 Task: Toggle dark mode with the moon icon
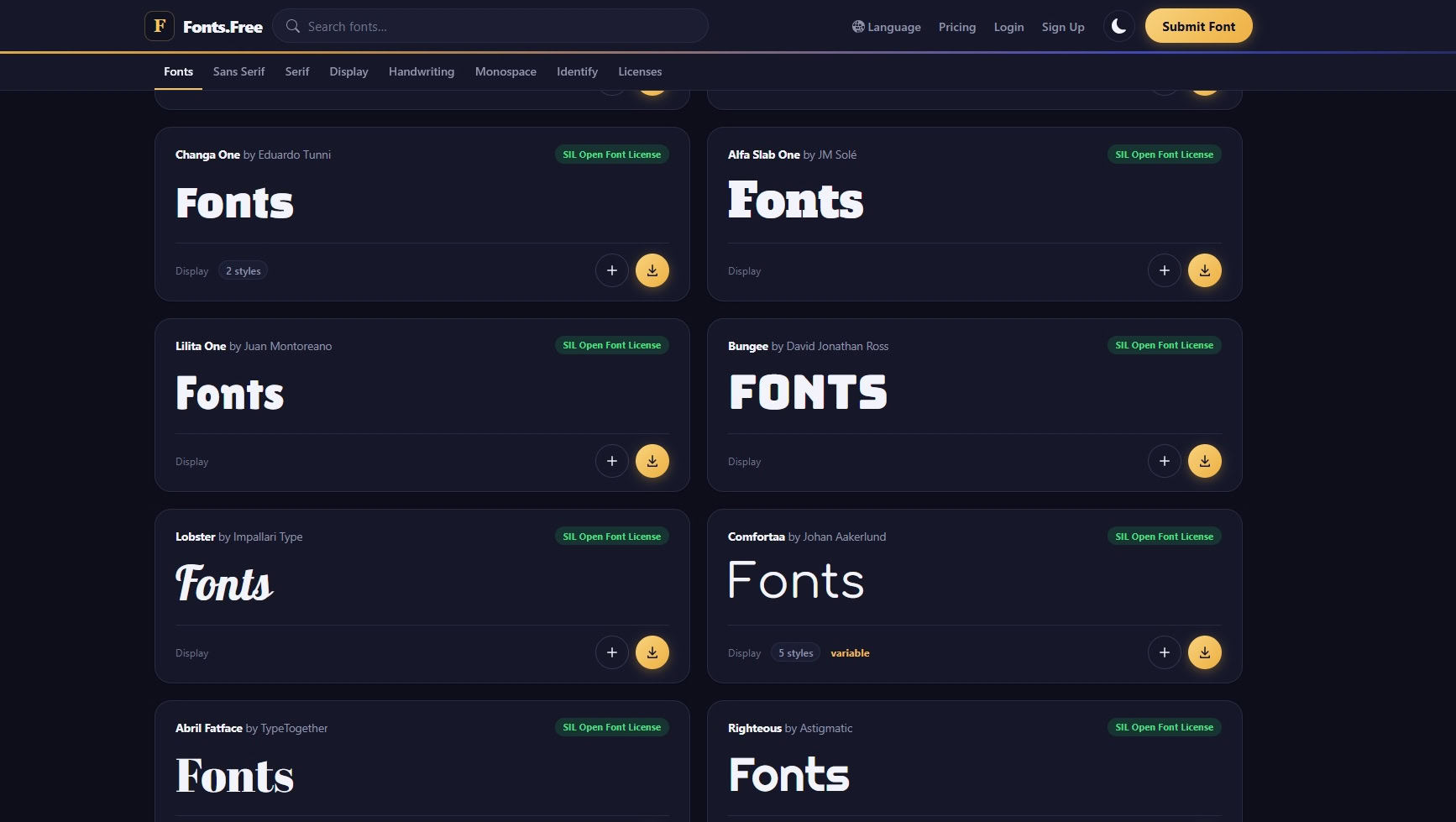click(1118, 26)
